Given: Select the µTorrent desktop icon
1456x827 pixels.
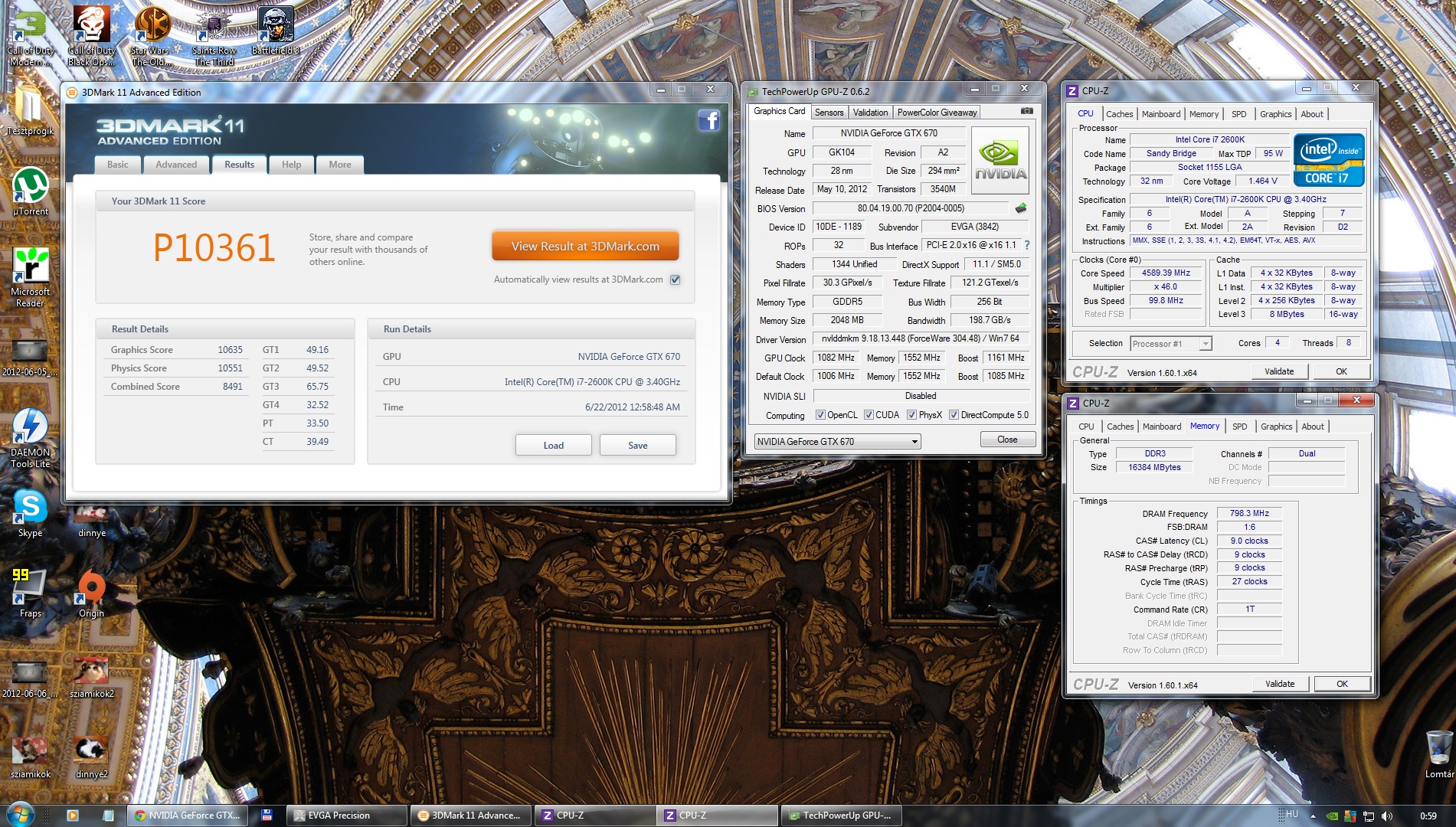Looking at the screenshot, I should (x=30, y=192).
